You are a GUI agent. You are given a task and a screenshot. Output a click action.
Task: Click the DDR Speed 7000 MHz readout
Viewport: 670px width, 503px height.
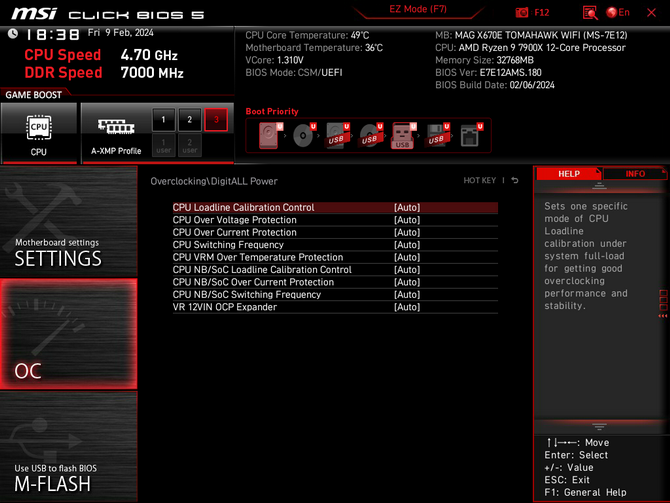(x=104, y=73)
